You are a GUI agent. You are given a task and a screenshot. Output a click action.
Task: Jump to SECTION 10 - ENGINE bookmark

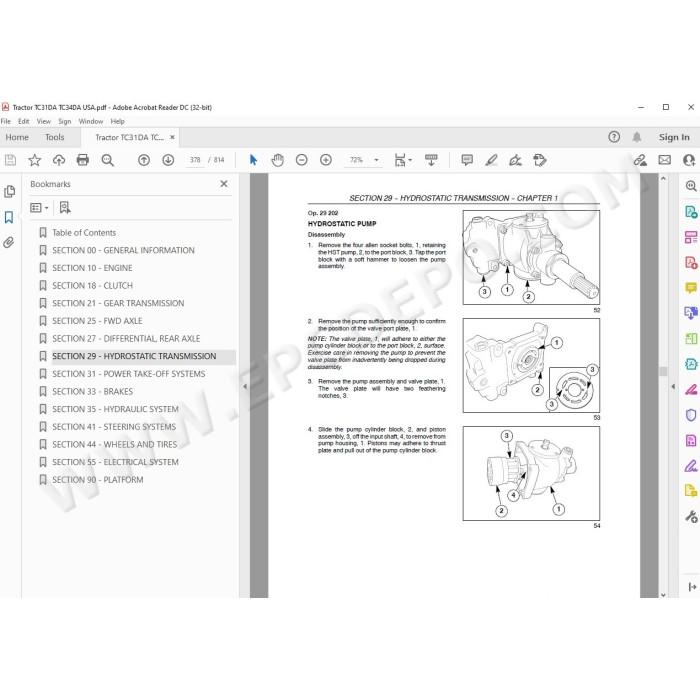pyautogui.click(x=92, y=268)
